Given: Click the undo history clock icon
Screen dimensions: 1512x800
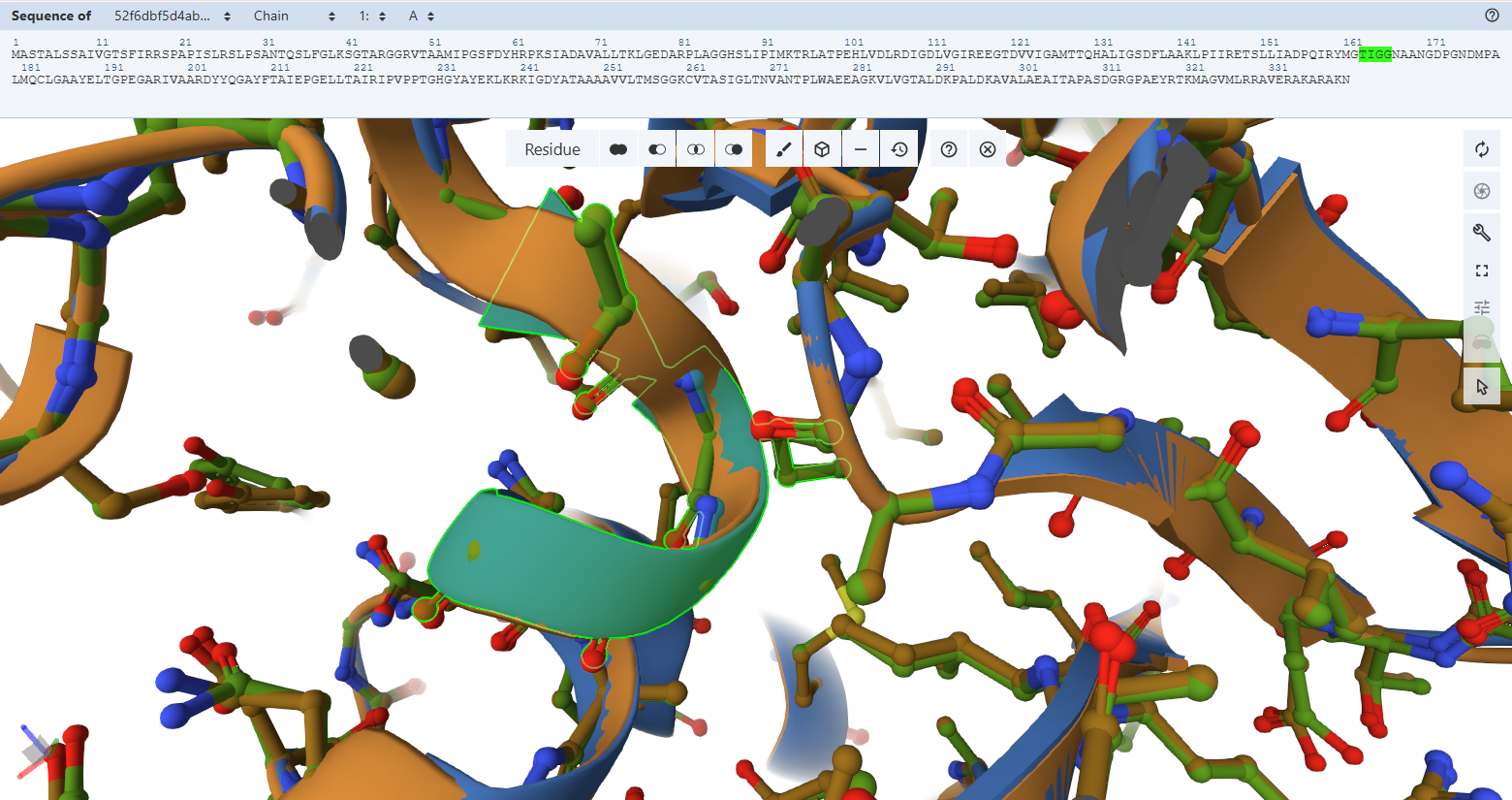Looking at the screenshot, I should 899,149.
